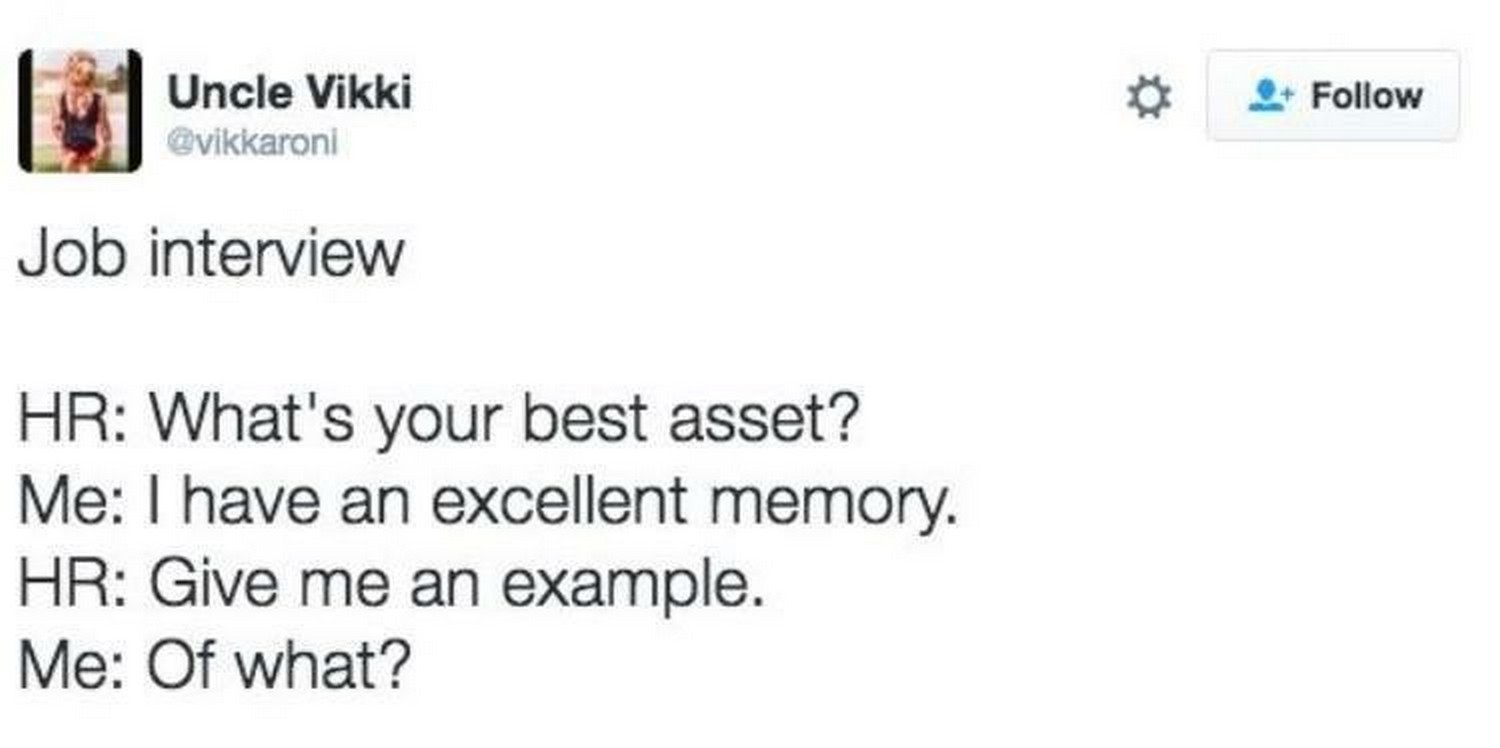Screen dimensions: 1500x748
Task: Click the Follow button label
Action: coord(1365,96)
